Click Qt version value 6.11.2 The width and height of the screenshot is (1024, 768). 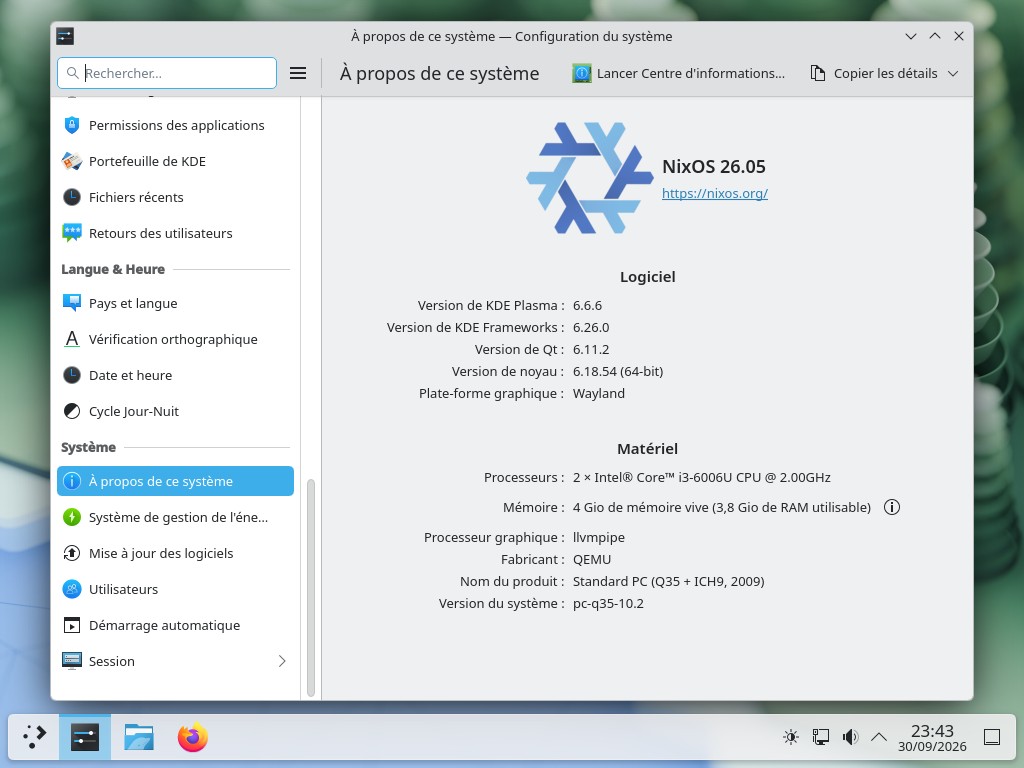pyautogui.click(x=591, y=349)
